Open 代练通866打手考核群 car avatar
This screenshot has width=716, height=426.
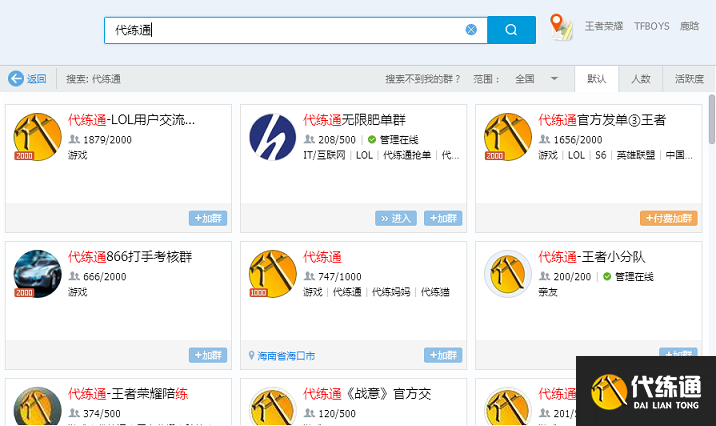38,273
